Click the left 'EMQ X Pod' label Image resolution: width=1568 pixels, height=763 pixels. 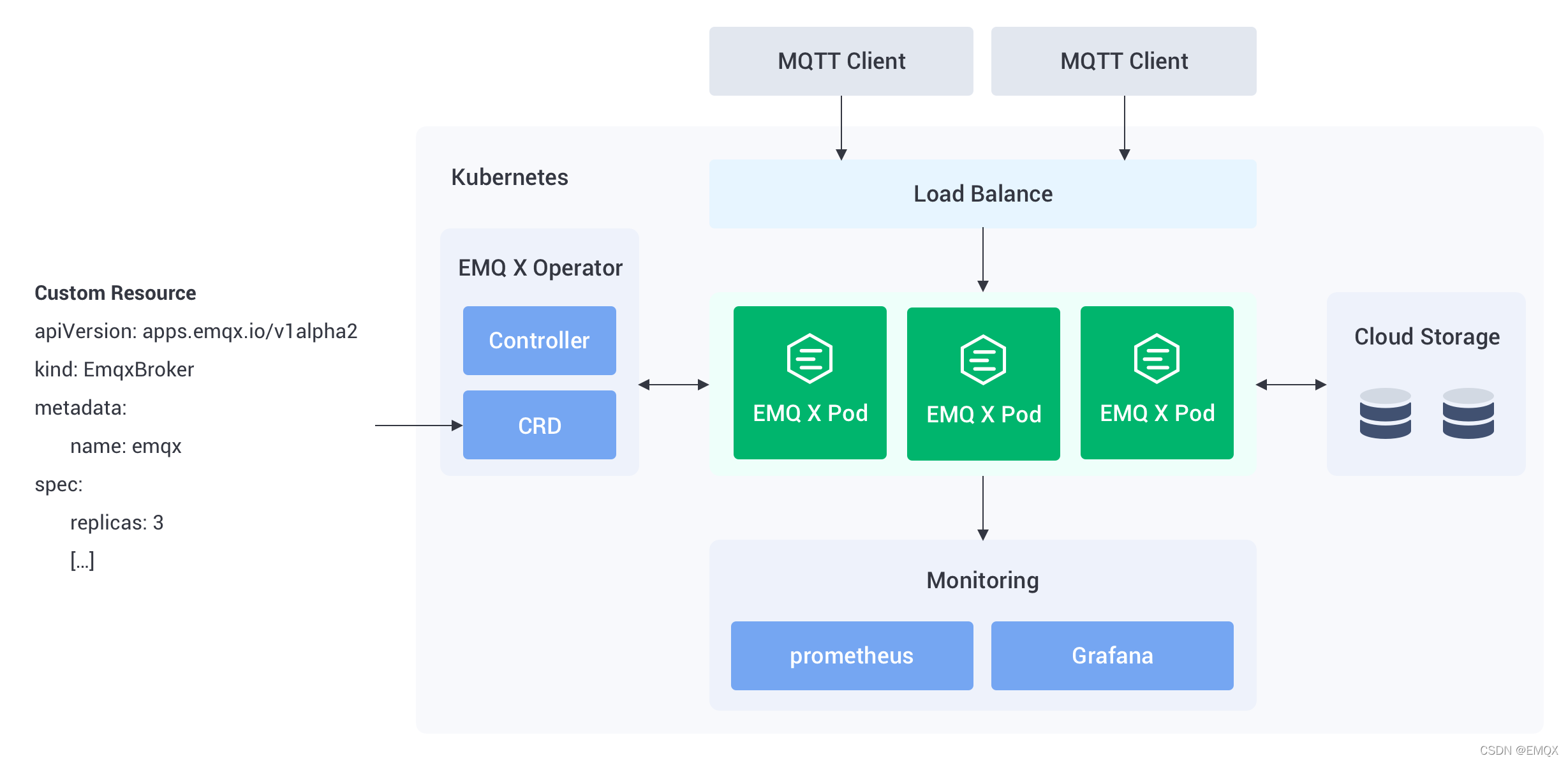point(810,413)
